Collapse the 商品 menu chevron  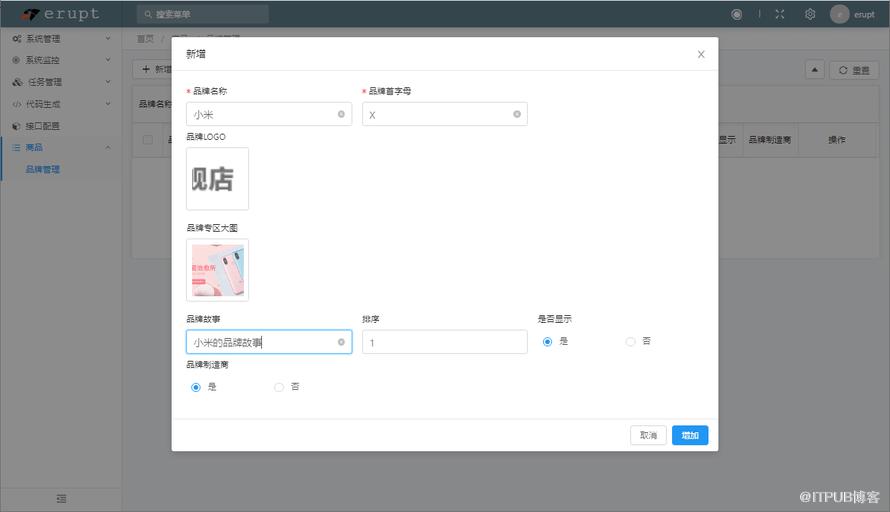coord(108,148)
